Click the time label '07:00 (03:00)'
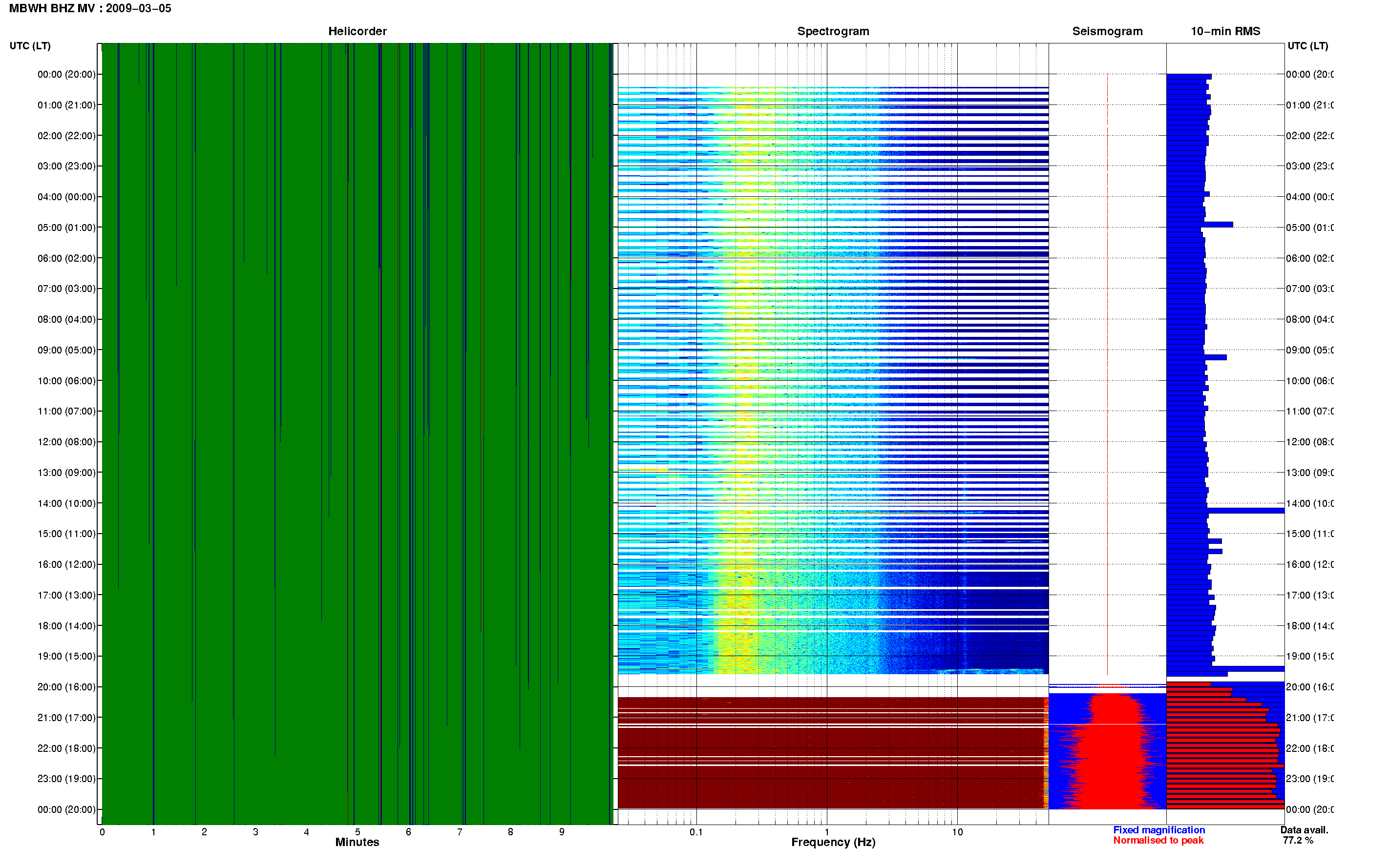The image size is (1389, 868). pyautogui.click(x=66, y=288)
